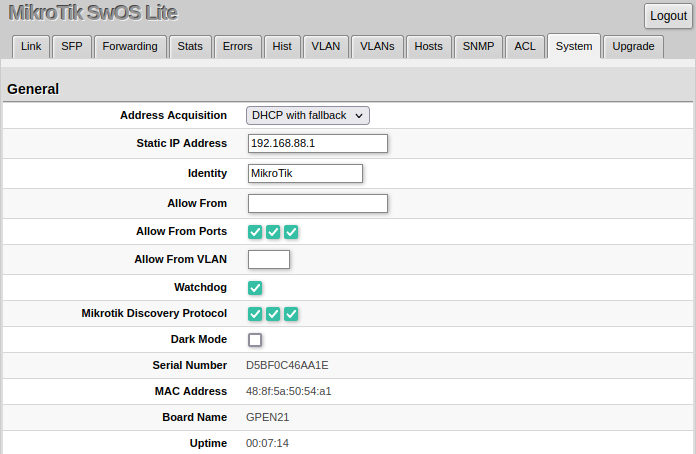696x454 pixels.
Task: Open the Hist tab
Action: tap(282, 47)
